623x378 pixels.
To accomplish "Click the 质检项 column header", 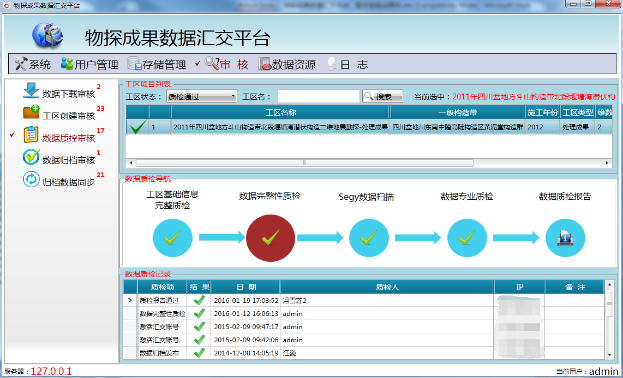I will pyautogui.click(x=162, y=287).
